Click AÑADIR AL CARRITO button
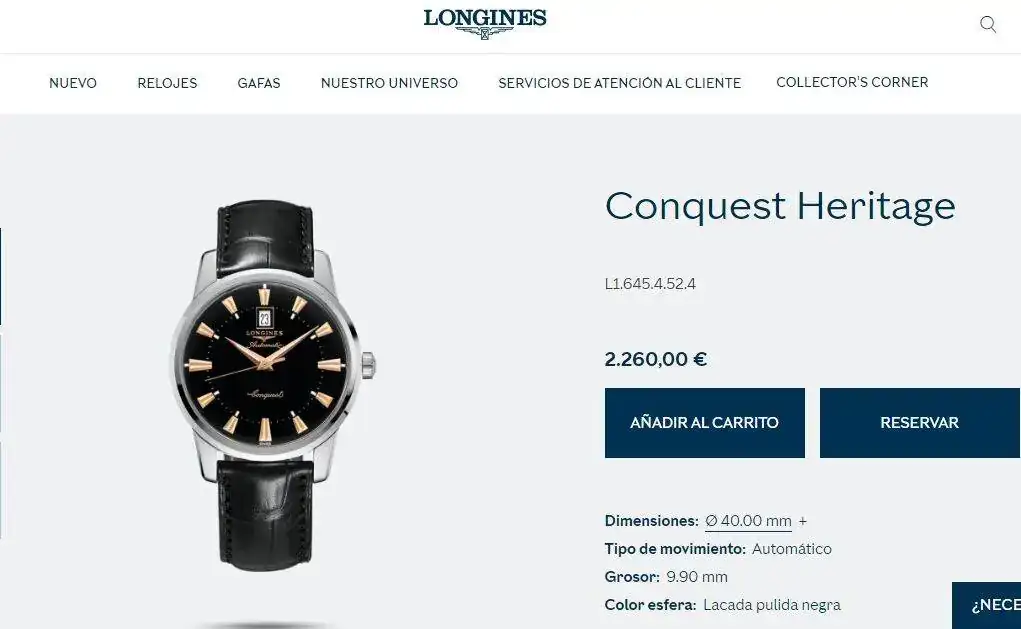 705,423
